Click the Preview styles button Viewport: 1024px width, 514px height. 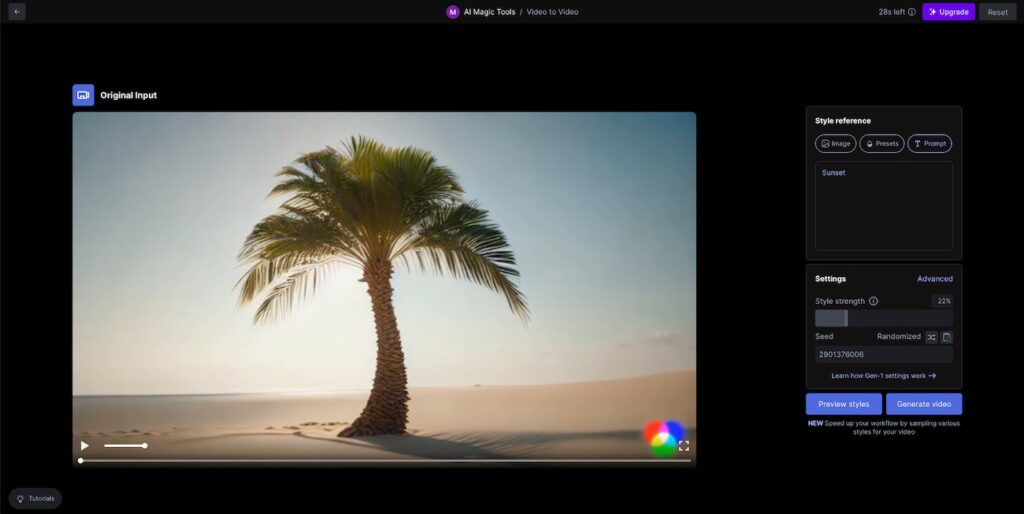[x=844, y=404]
